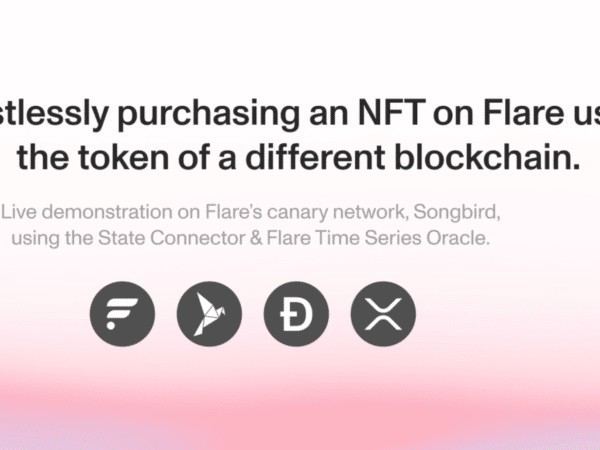The width and height of the screenshot is (600, 450).
Task: Click "Flare Time Series Oracle." text
Action: click(x=378, y=238)
